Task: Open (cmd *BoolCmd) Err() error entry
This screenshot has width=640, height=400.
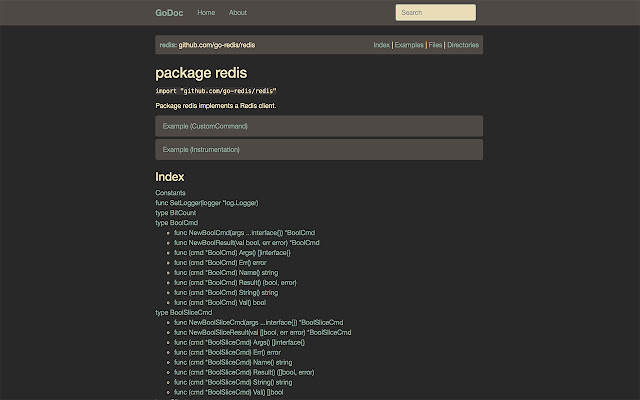Action: pyautogui.click(x=220, y=263)
